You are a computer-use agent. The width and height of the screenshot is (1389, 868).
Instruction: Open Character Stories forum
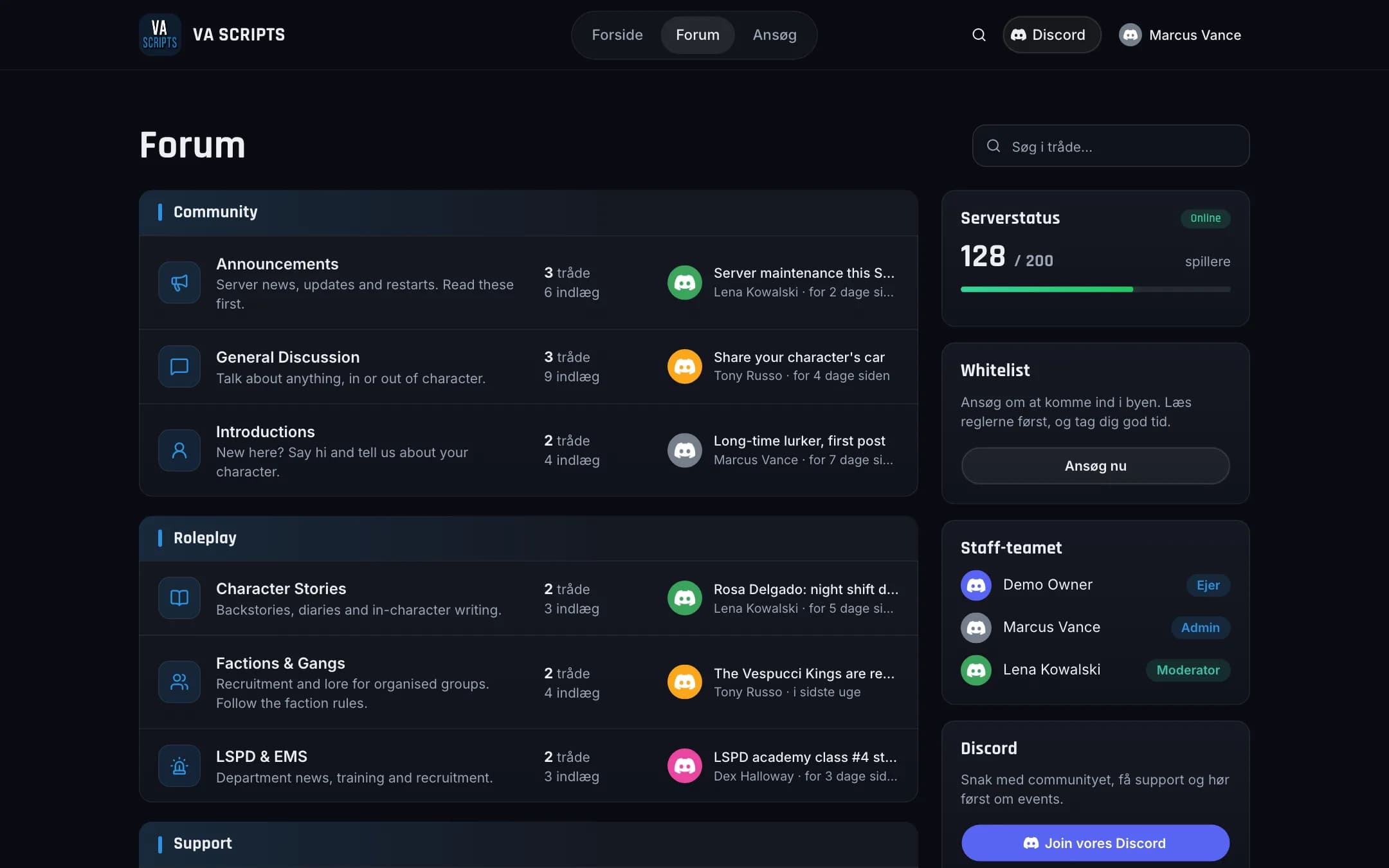(281, 588)
